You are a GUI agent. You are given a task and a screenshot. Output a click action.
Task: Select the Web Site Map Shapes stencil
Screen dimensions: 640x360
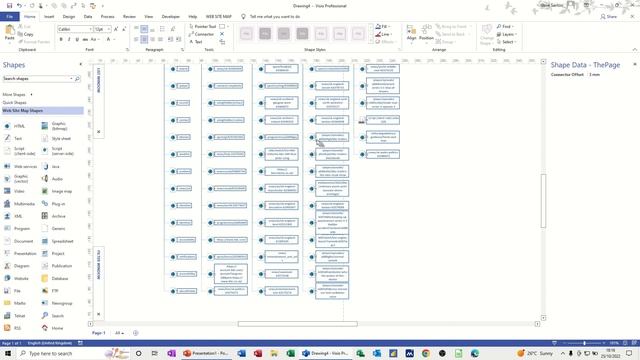click(x=42, y=111)
